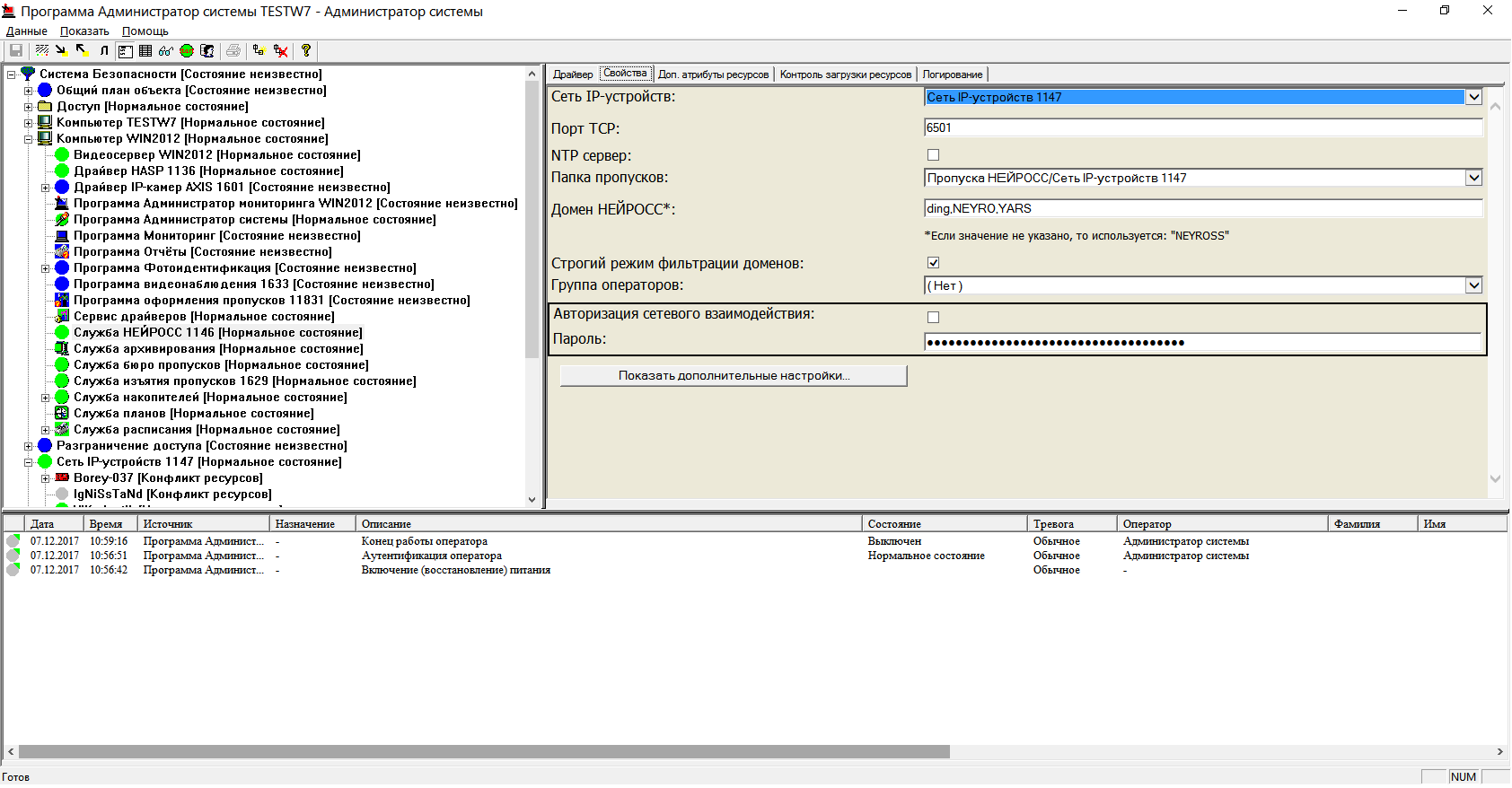1512x788 pixels.
Task: Switch to the Логирование tab
Action: pyautogui.click(x=952, y=74)
